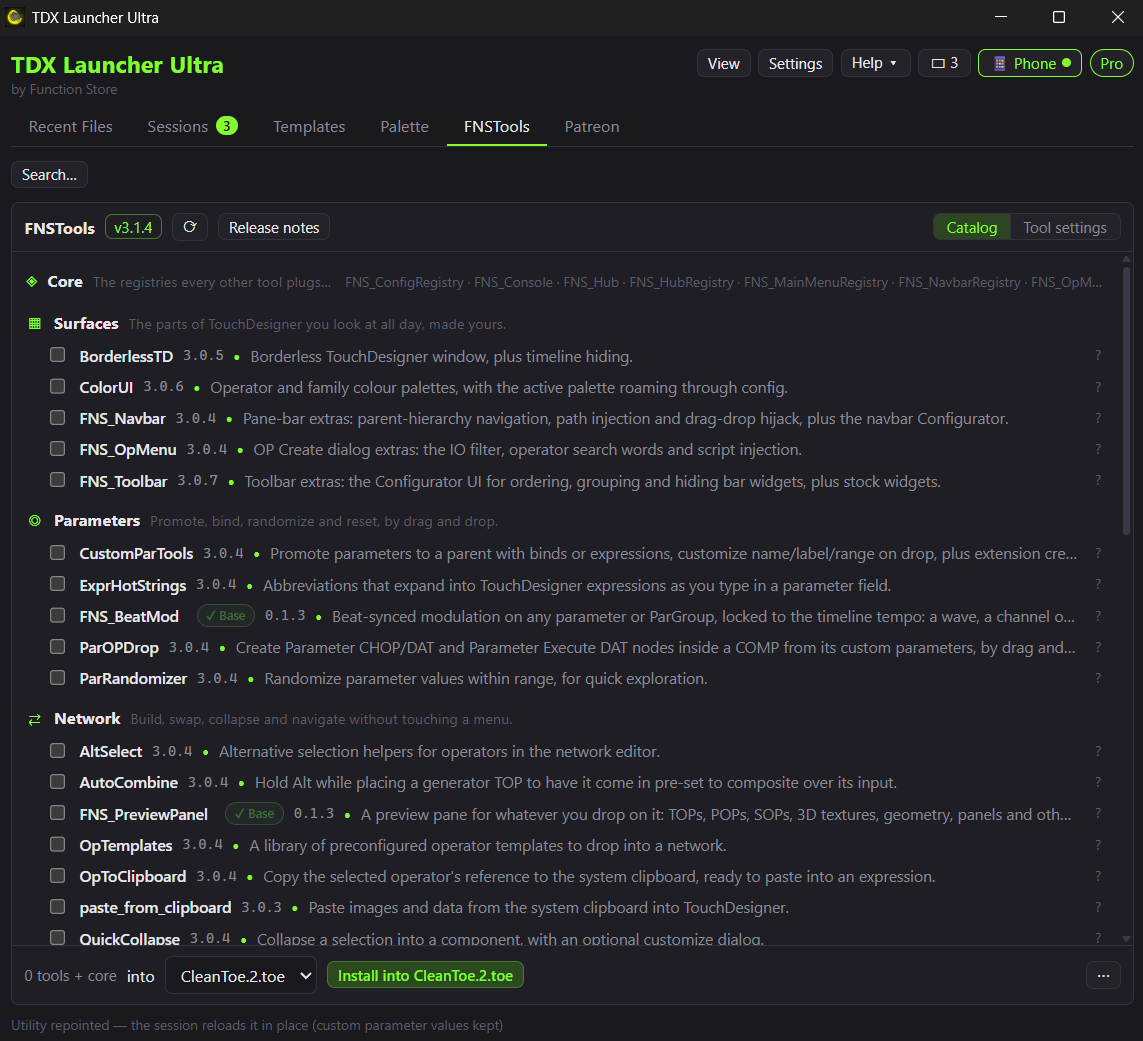Check the ColorUI checkbox

58,386
